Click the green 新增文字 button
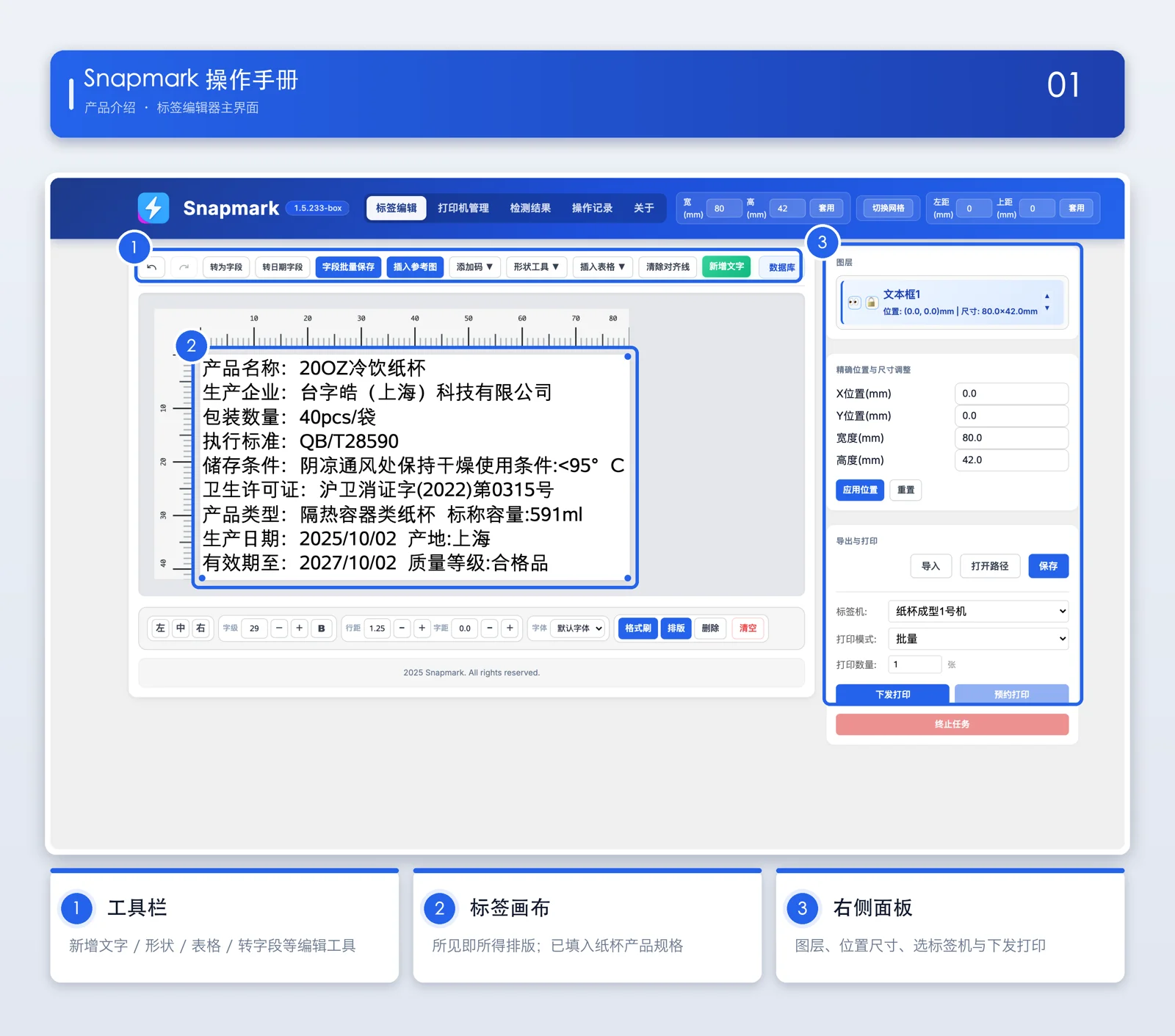The width and height of the screenshot is (1175, 1036). point(726,267)
